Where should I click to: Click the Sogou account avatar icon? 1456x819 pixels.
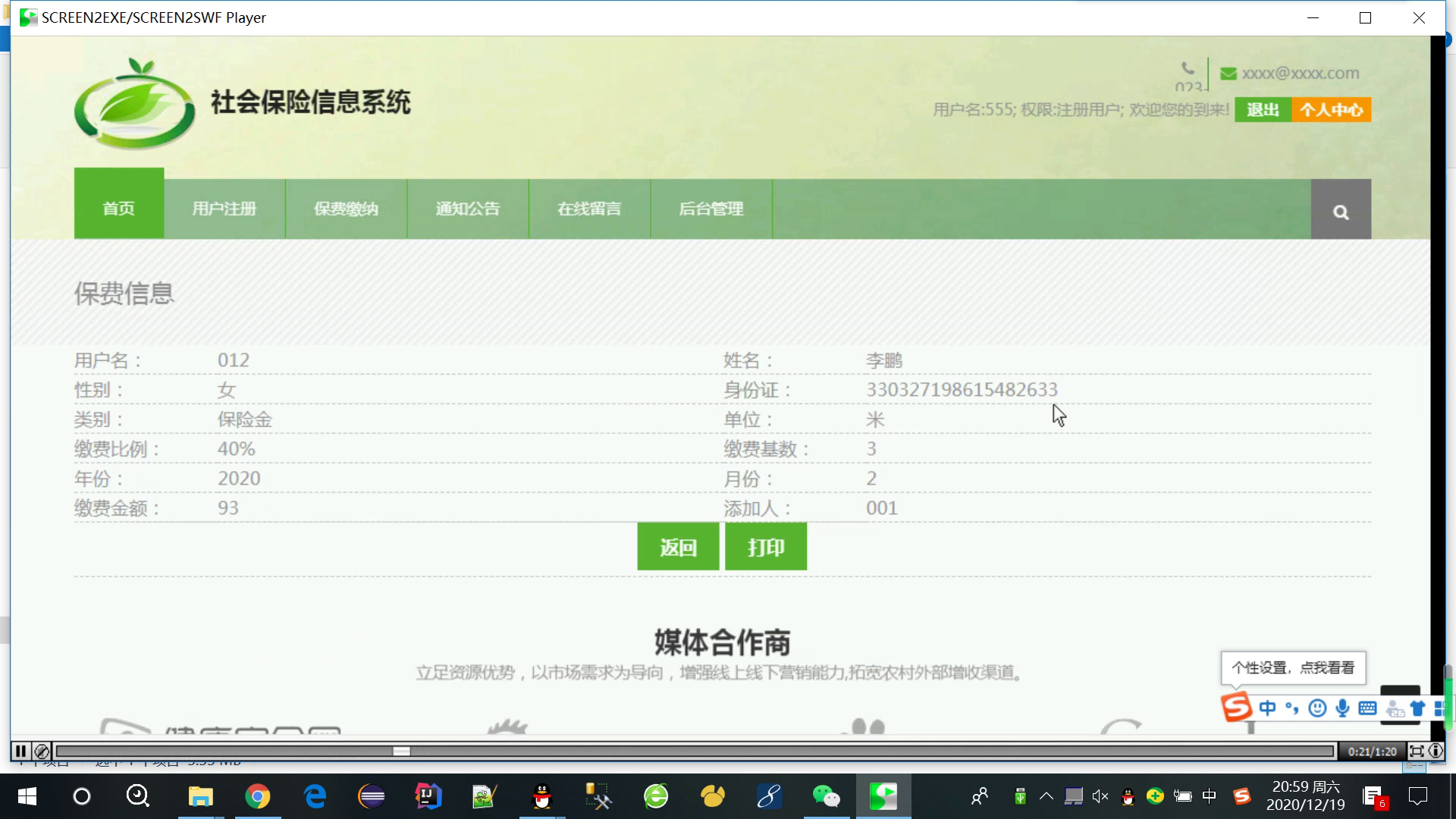point(1395,709)
